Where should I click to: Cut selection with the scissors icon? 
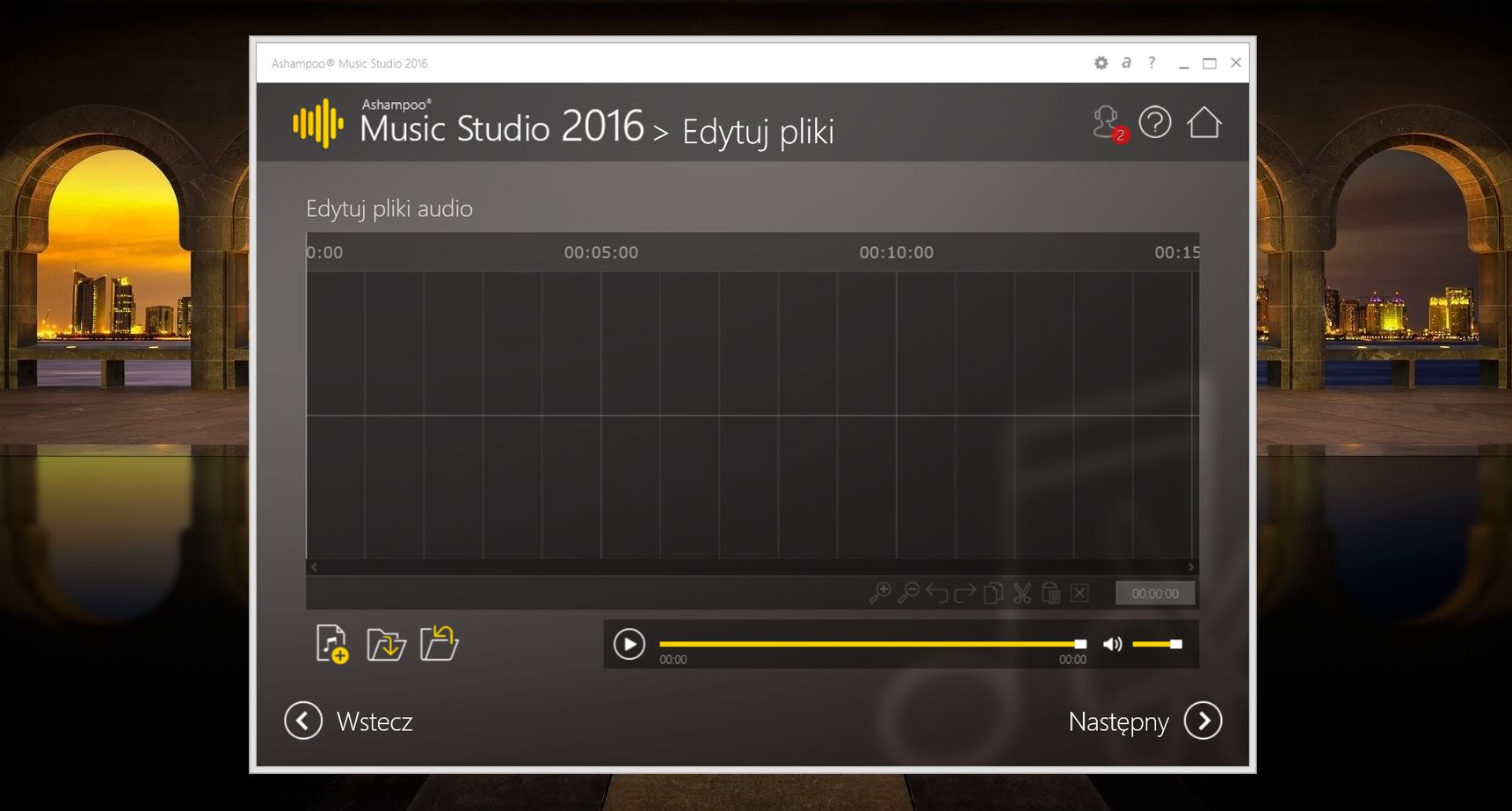(x=1021, y=593)
